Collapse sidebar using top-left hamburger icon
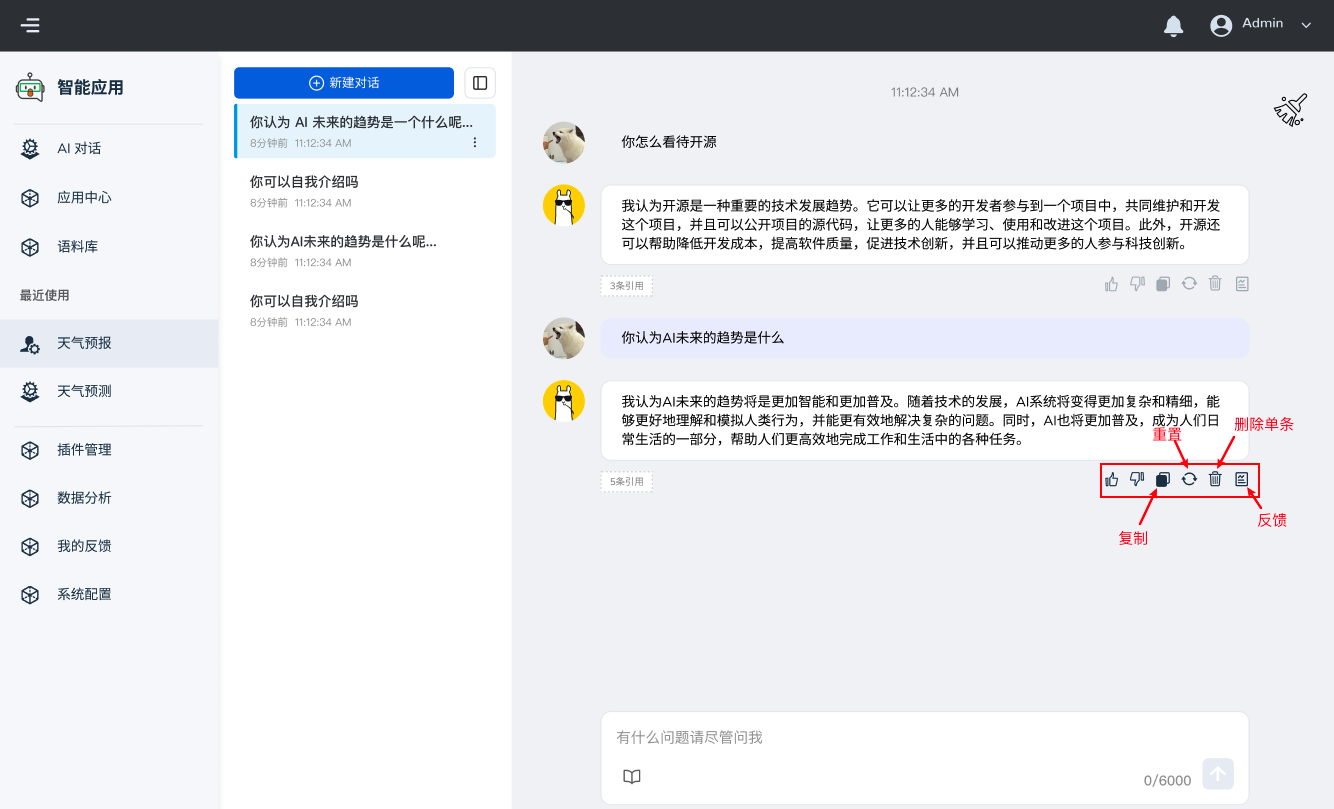 click(x=30, y=25)
